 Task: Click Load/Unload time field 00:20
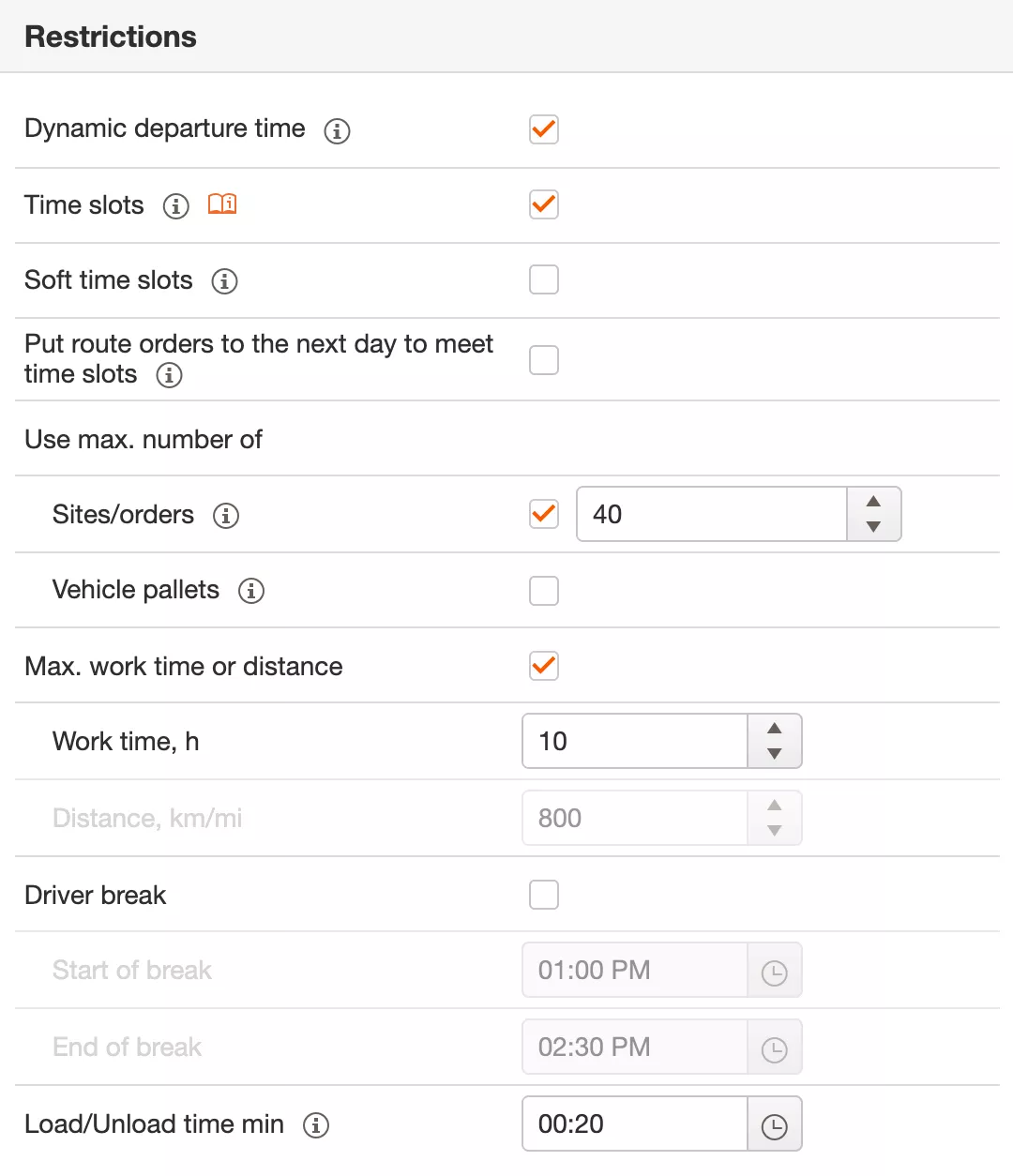pyautogui.click(x=635, y=1123)
